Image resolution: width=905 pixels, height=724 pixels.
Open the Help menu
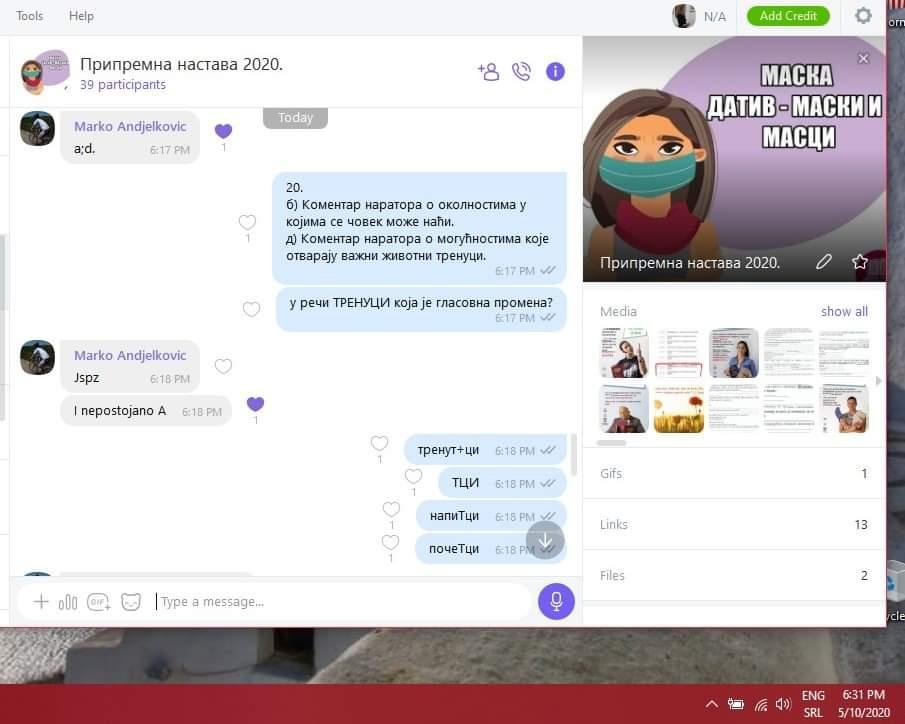(x=81, y=16)
